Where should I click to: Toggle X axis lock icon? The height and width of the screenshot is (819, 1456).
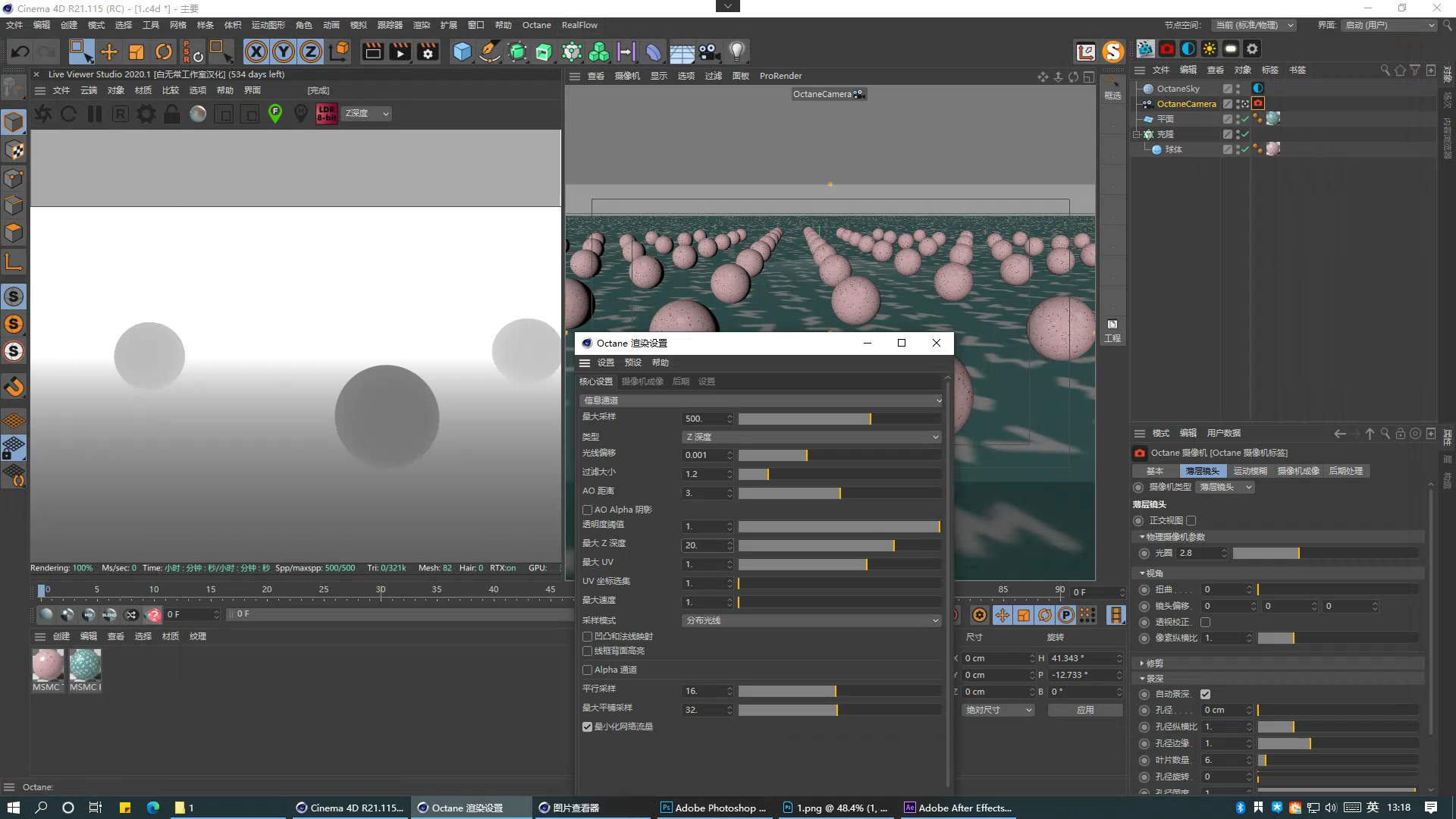[256, 52]
